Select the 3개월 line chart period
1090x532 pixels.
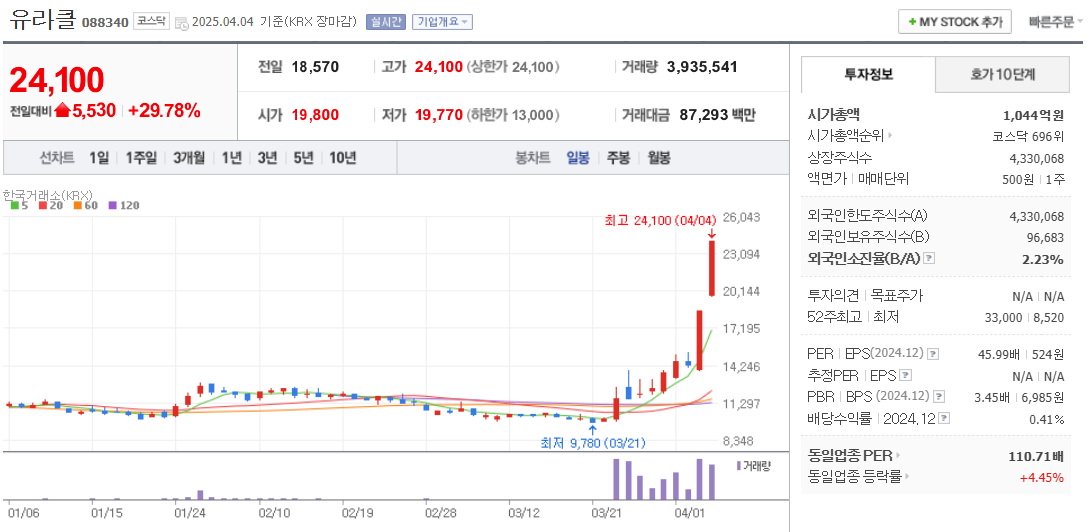point(189,158)
